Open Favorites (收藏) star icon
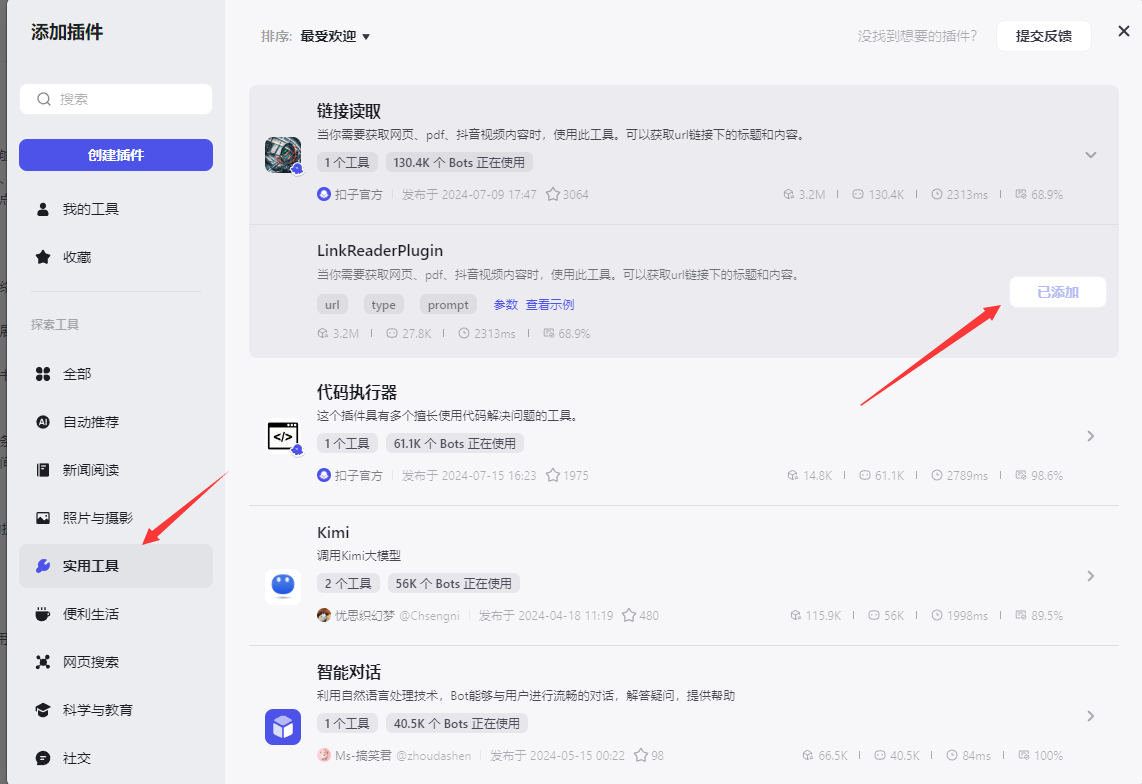 (43, 257)
